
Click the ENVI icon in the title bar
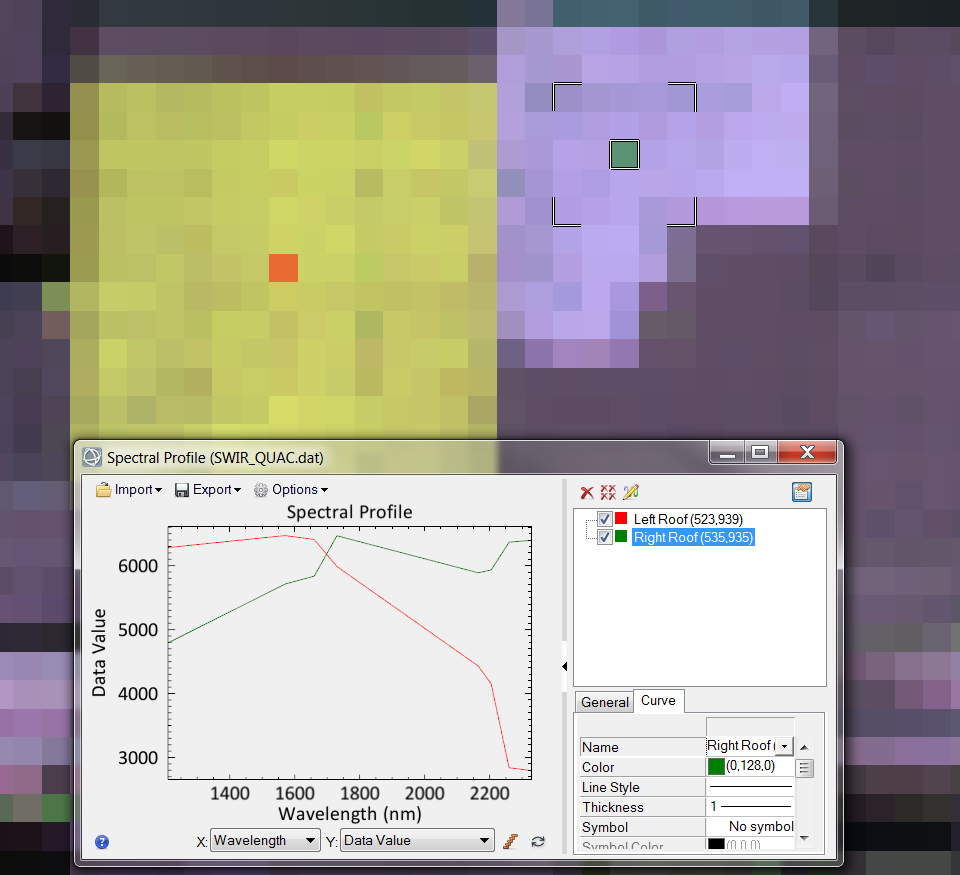click(x=93, y=457)
